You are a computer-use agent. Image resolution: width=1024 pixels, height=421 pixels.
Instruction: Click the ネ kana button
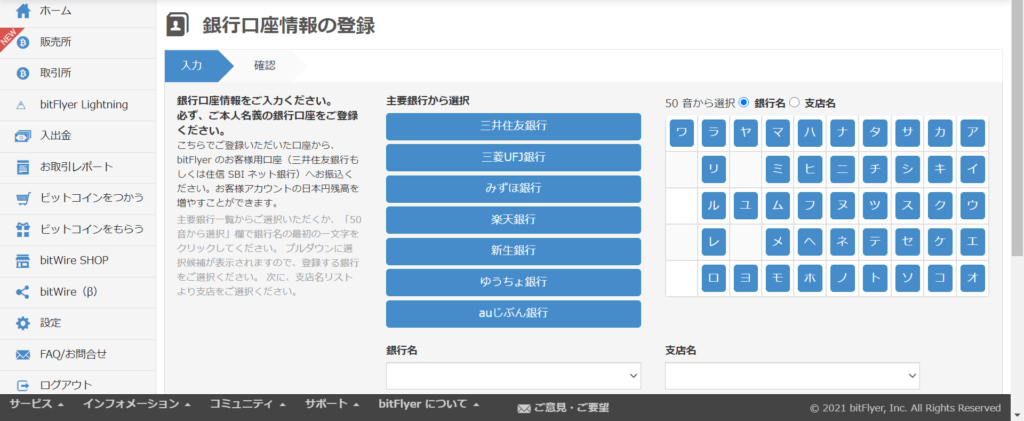(x=842, y=242)
